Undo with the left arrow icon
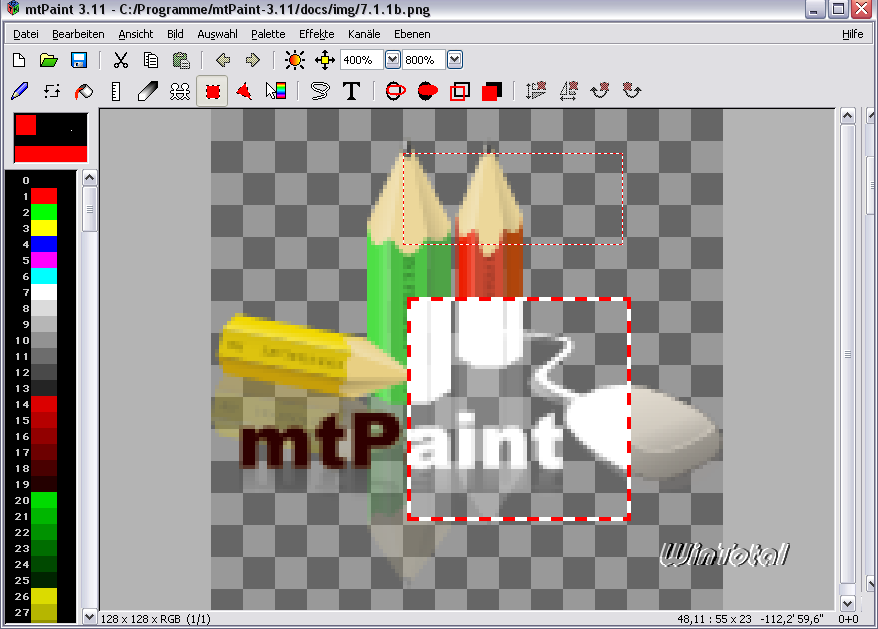The width and height of the screenshot is (878, 629). coord(223,60)
